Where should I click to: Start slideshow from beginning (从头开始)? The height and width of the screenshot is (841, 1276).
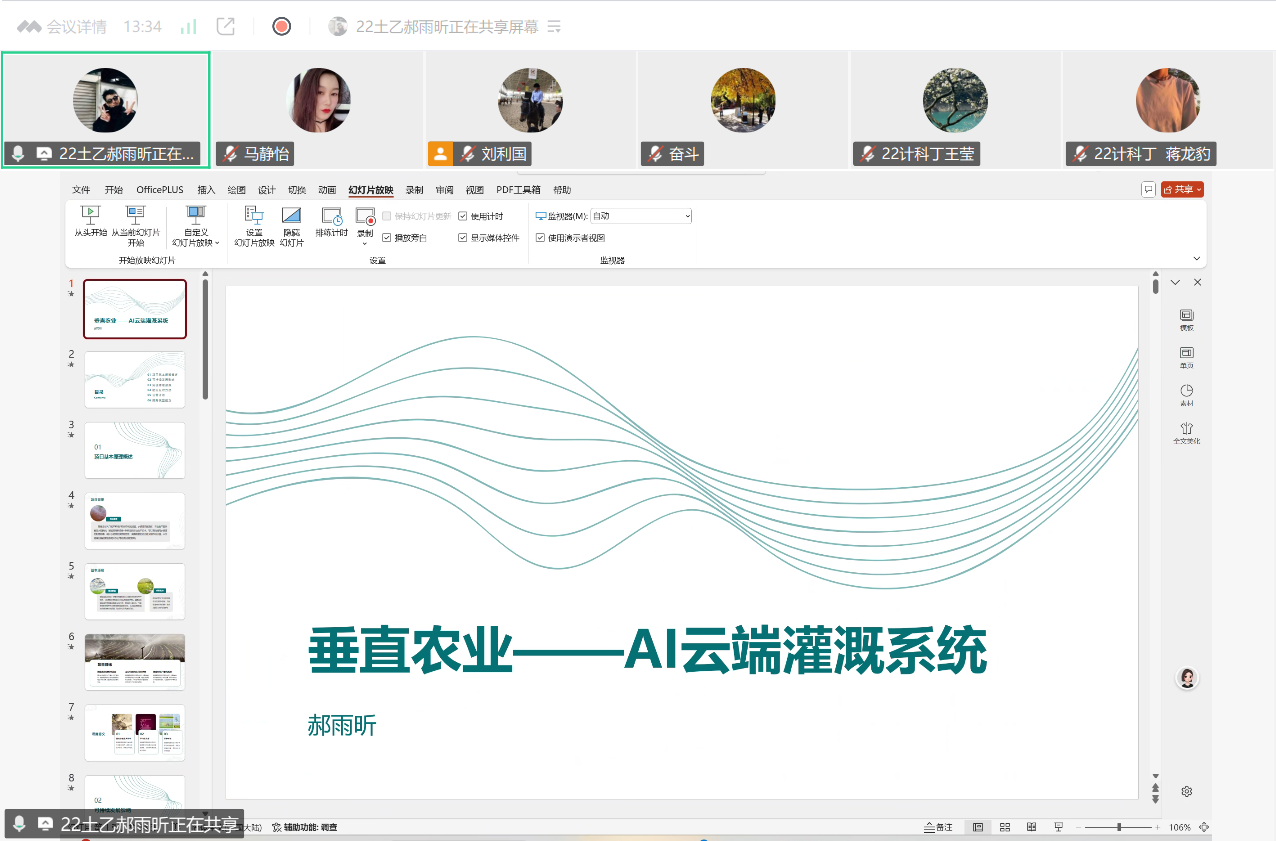[90, 222]
